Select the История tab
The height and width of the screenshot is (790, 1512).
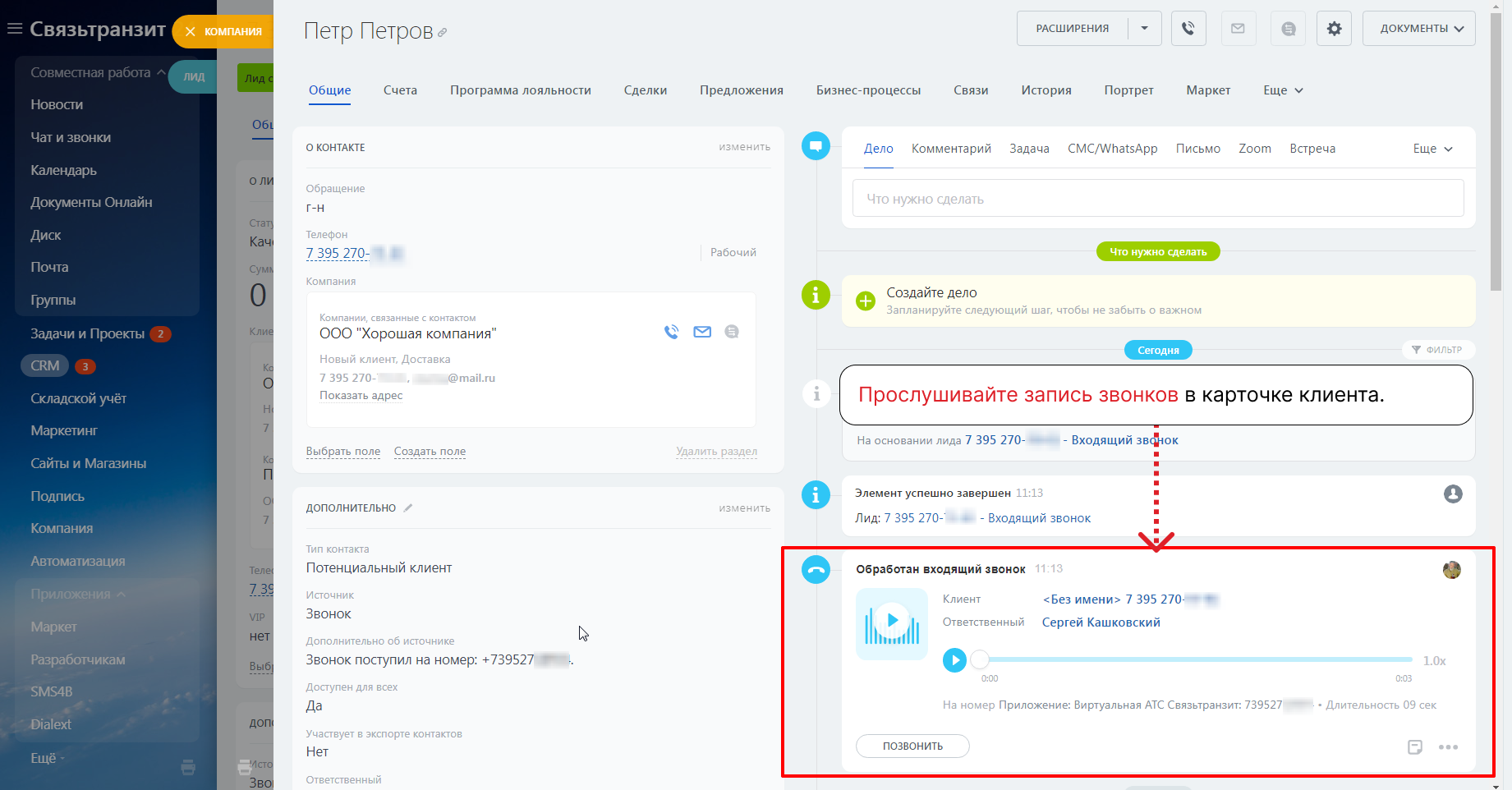(x=1046, y=90)
